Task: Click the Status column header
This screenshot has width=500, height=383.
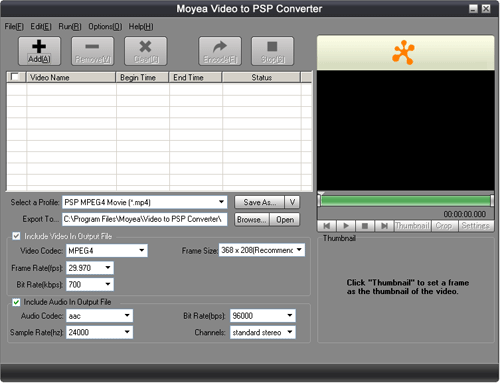Action: point(262,77)
